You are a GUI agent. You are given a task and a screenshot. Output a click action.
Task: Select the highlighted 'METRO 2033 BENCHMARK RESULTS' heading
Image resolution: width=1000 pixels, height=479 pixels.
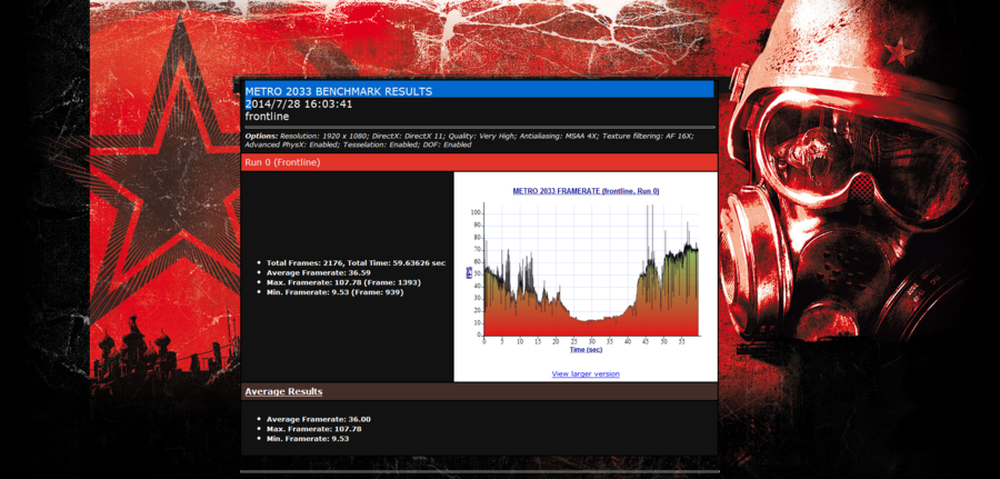pyautogui.click(x=339, y=91)
